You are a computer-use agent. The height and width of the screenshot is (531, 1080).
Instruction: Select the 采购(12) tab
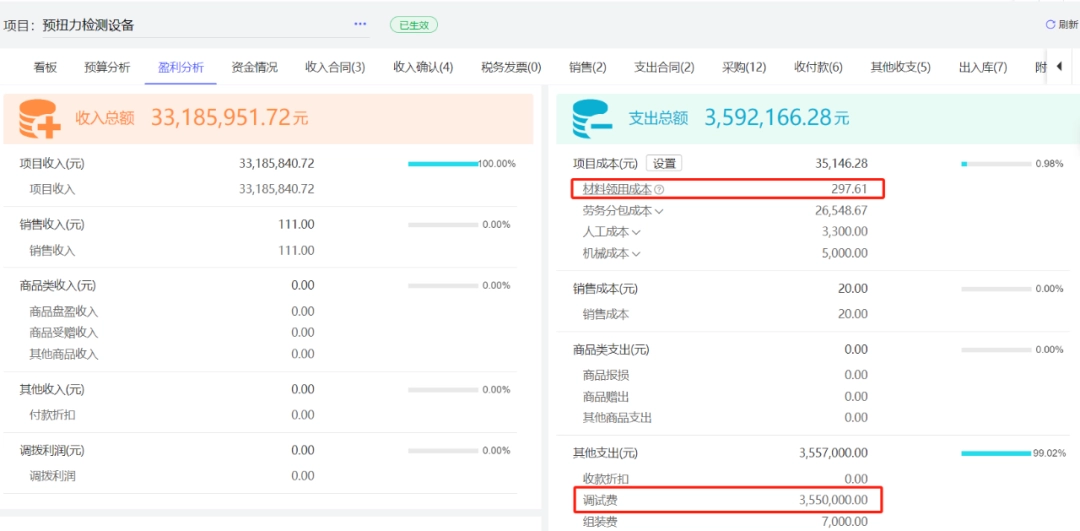point(744,67)
